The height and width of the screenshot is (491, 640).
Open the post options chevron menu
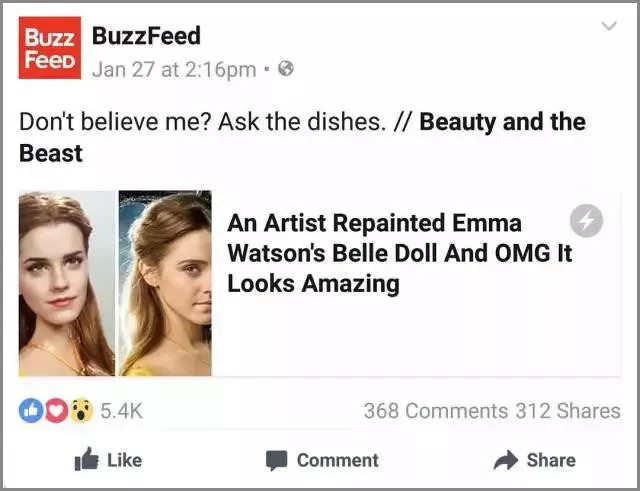click(x=609, y=26)
